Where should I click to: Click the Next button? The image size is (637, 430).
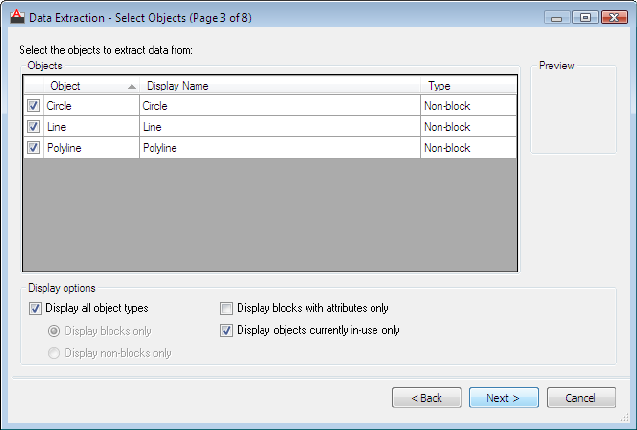click(503, 398)
